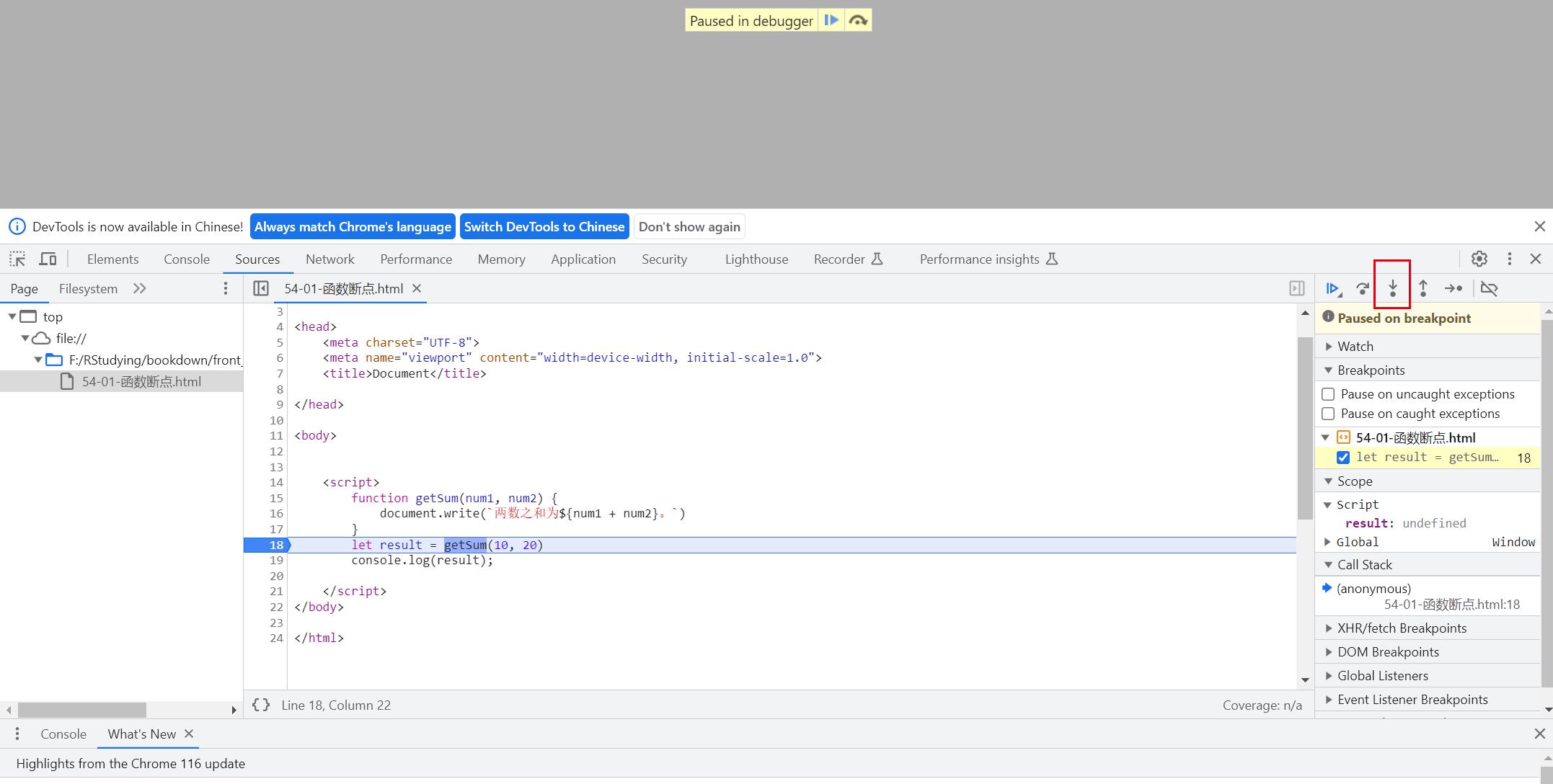Click the Recorder tab's flask icon
1553x784 pixels.
click(x=877, y=259)
